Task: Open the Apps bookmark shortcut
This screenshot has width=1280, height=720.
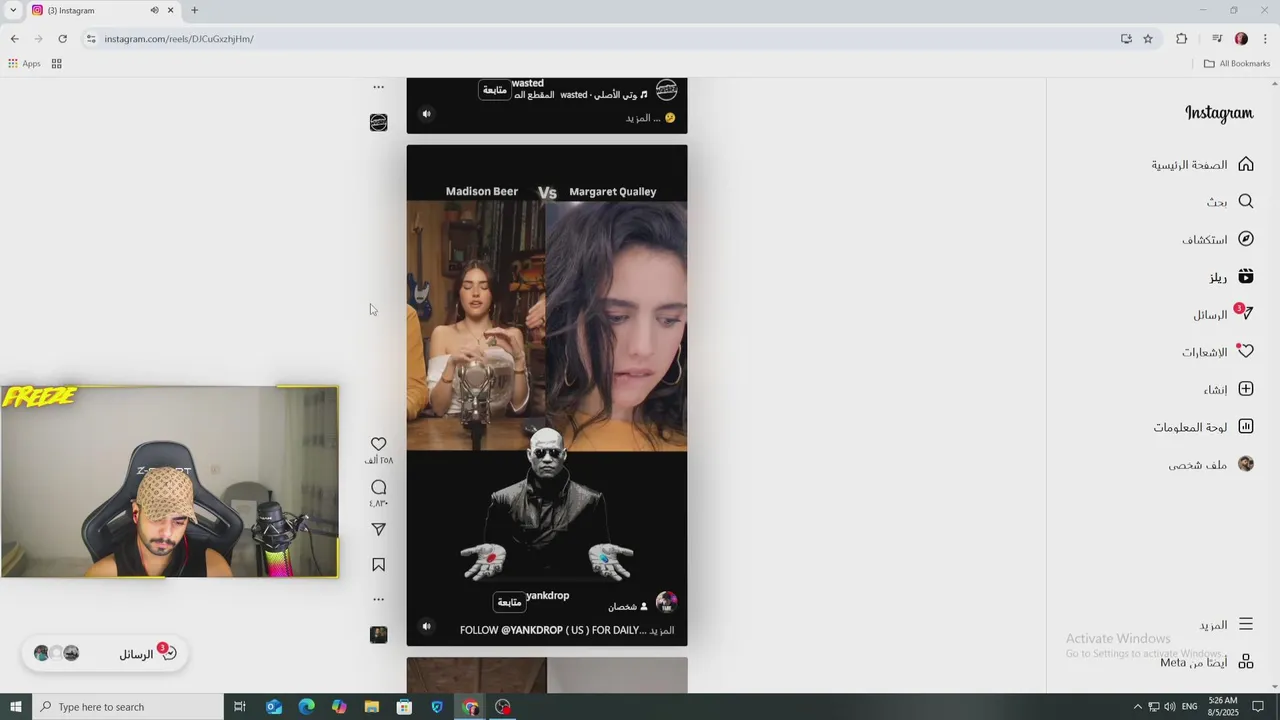Action: click(24, 63)
